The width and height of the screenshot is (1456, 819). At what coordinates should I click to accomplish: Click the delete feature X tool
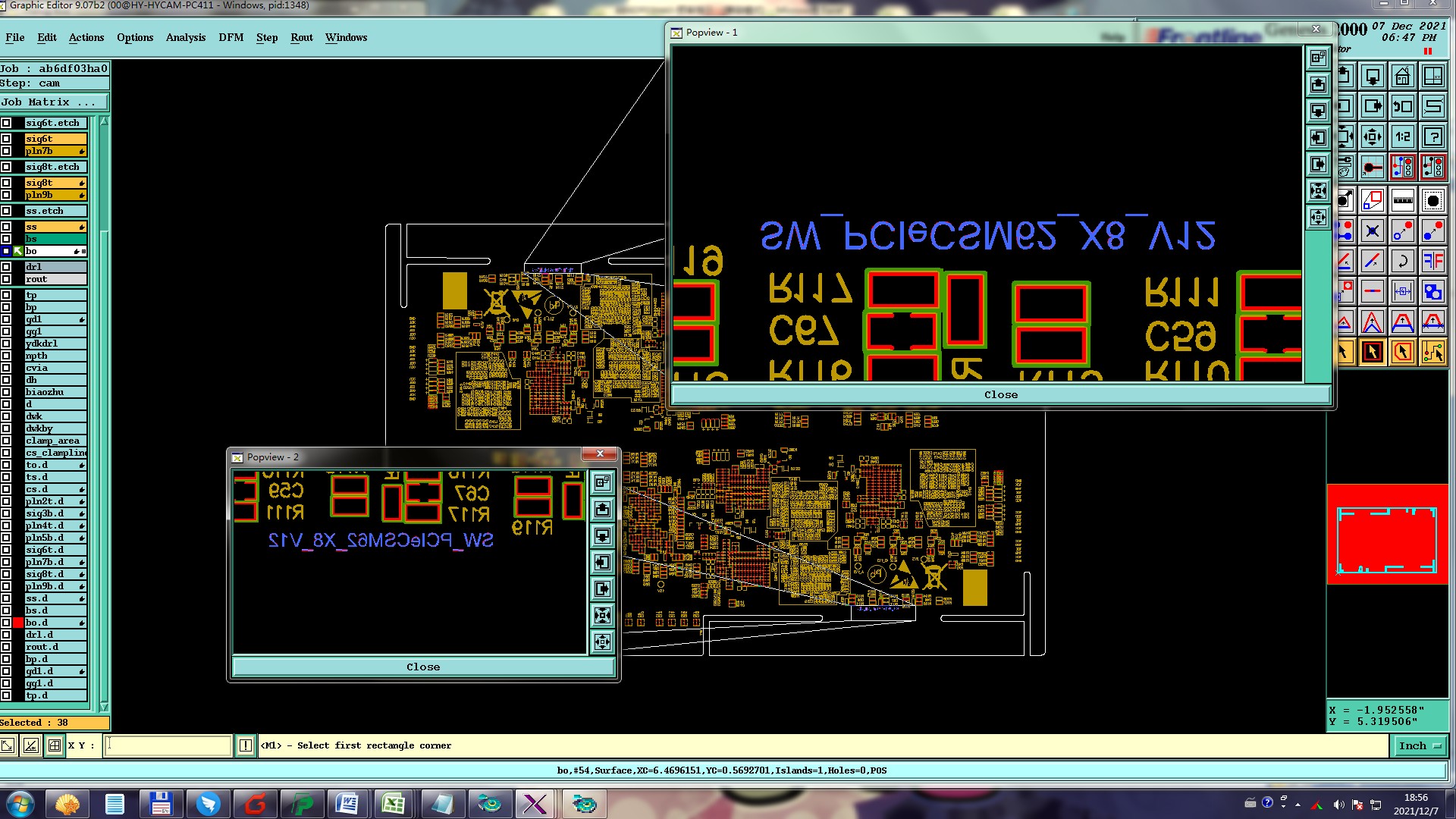1372,231
